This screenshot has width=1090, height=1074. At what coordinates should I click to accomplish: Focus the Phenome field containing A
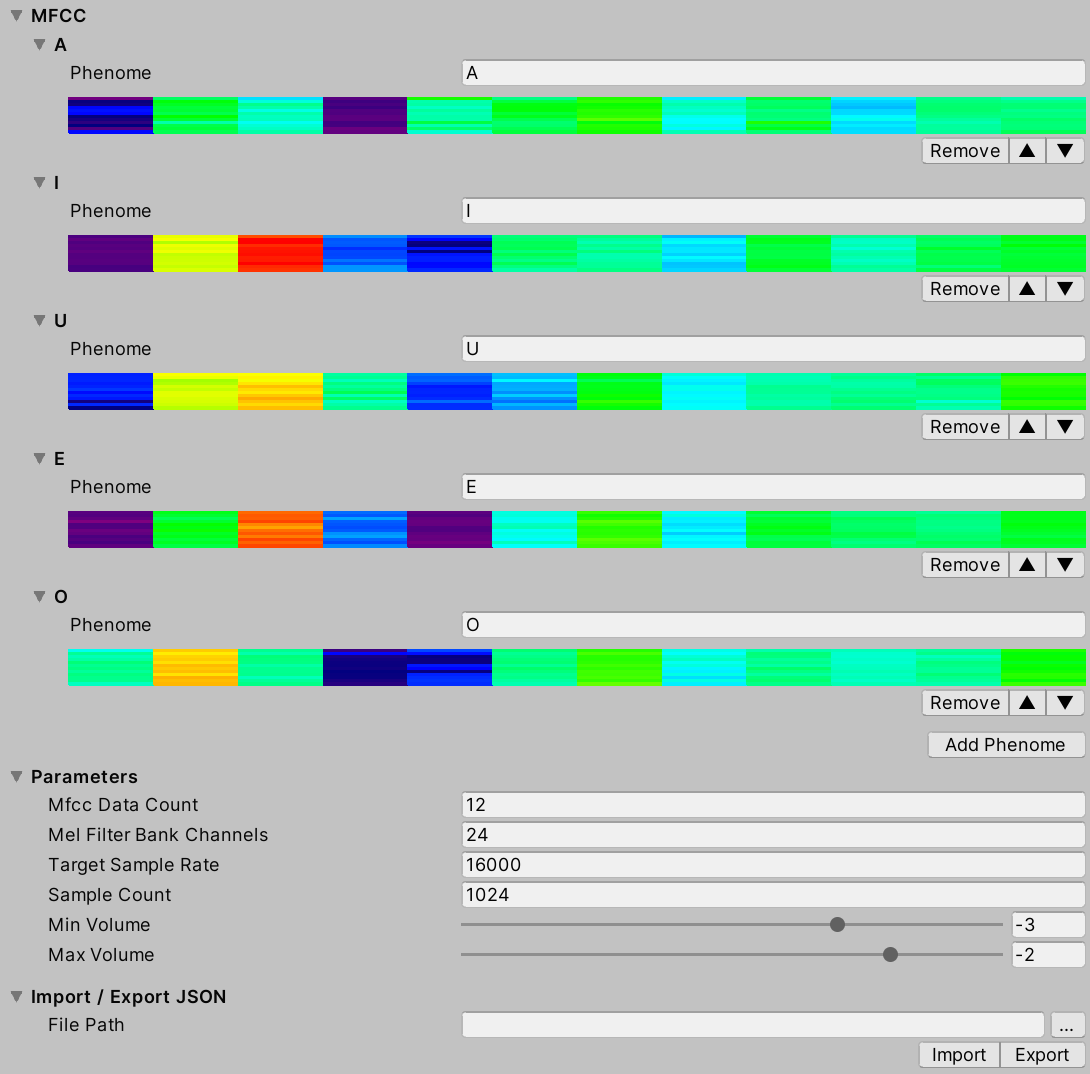773,73
